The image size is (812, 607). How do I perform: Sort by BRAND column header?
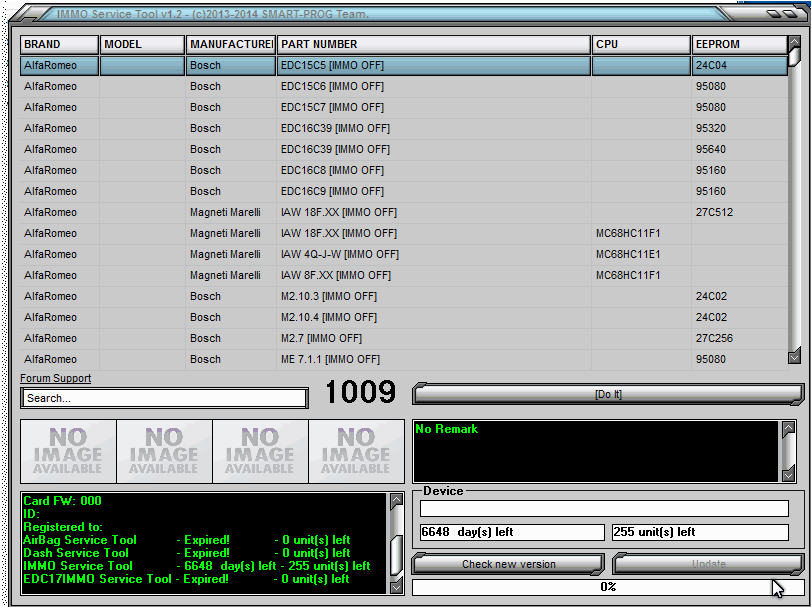[59, 45]
